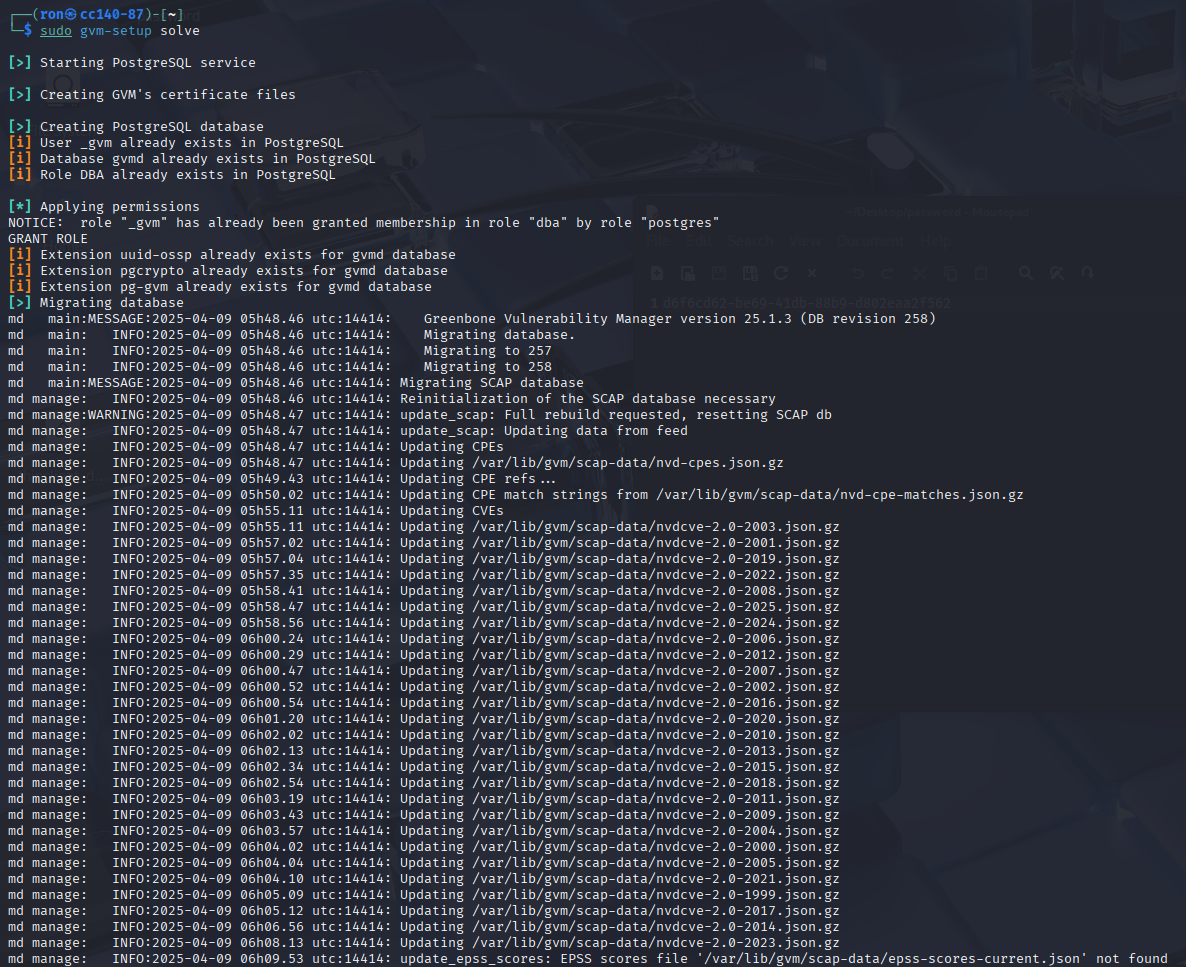Image resolution: width=1186 pixels, height=967 pixels.
Task: Click the nvdcve-2.0-2000.json.gz path
Action: 656,847
